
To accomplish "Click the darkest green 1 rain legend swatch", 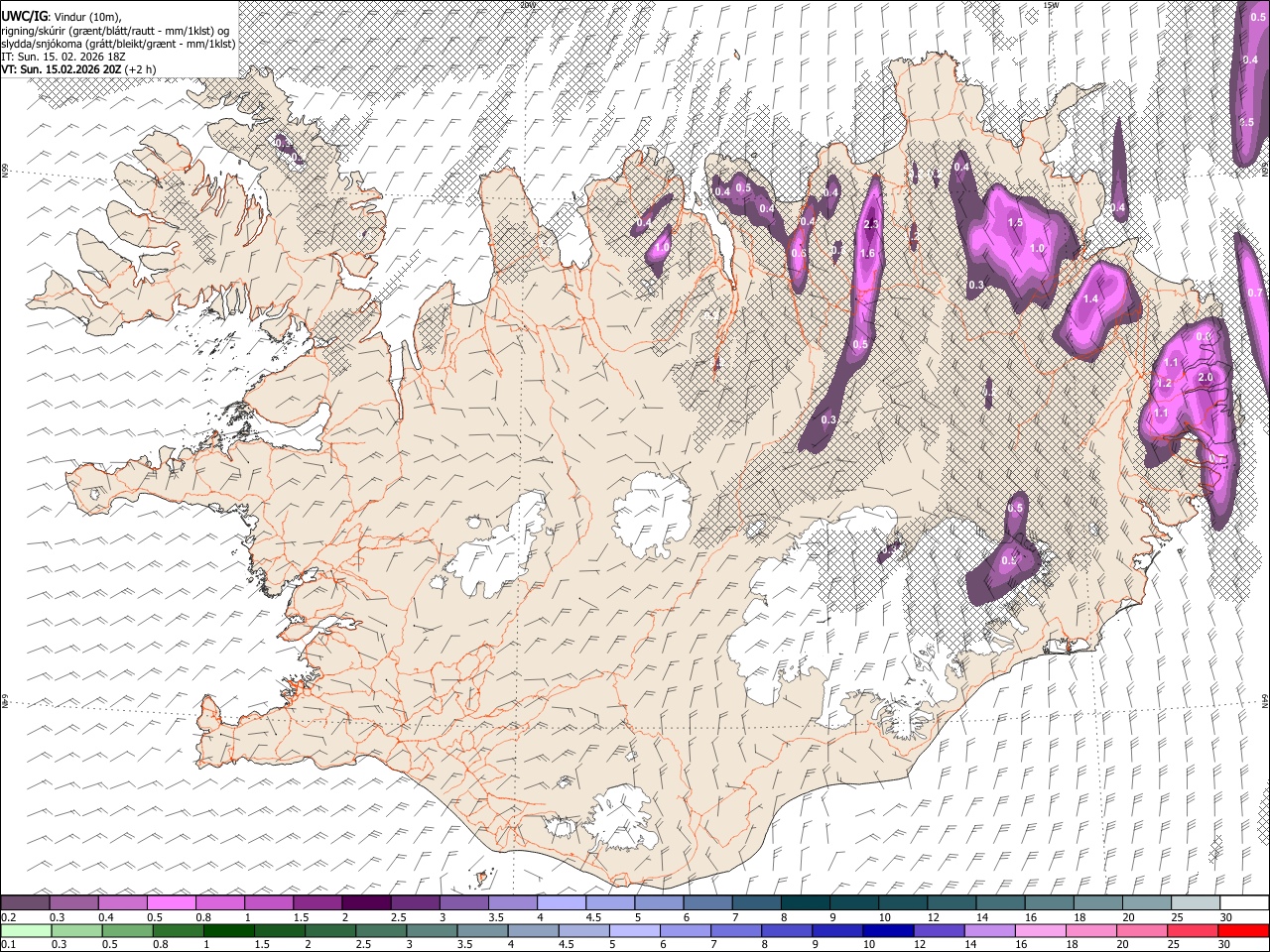I will pos(231,930).
